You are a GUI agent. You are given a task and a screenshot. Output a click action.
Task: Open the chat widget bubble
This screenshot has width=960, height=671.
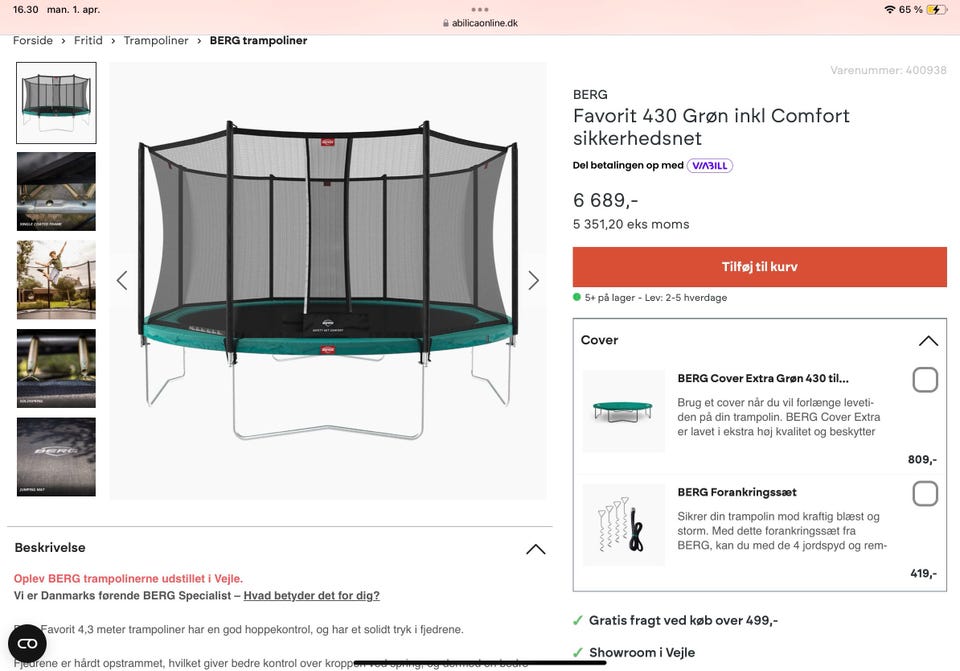click(x=27, y=643)
